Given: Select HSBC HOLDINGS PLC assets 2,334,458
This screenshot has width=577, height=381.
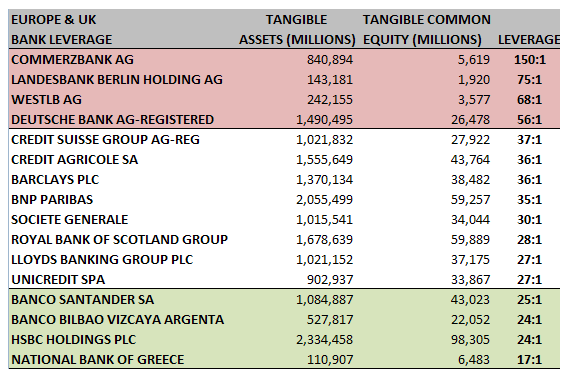Looking at the screenshot, I should [x=325, y=340].
